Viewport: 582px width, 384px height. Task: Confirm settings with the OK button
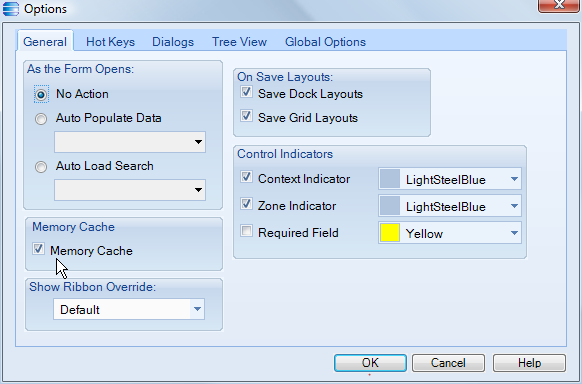(370, 362)
